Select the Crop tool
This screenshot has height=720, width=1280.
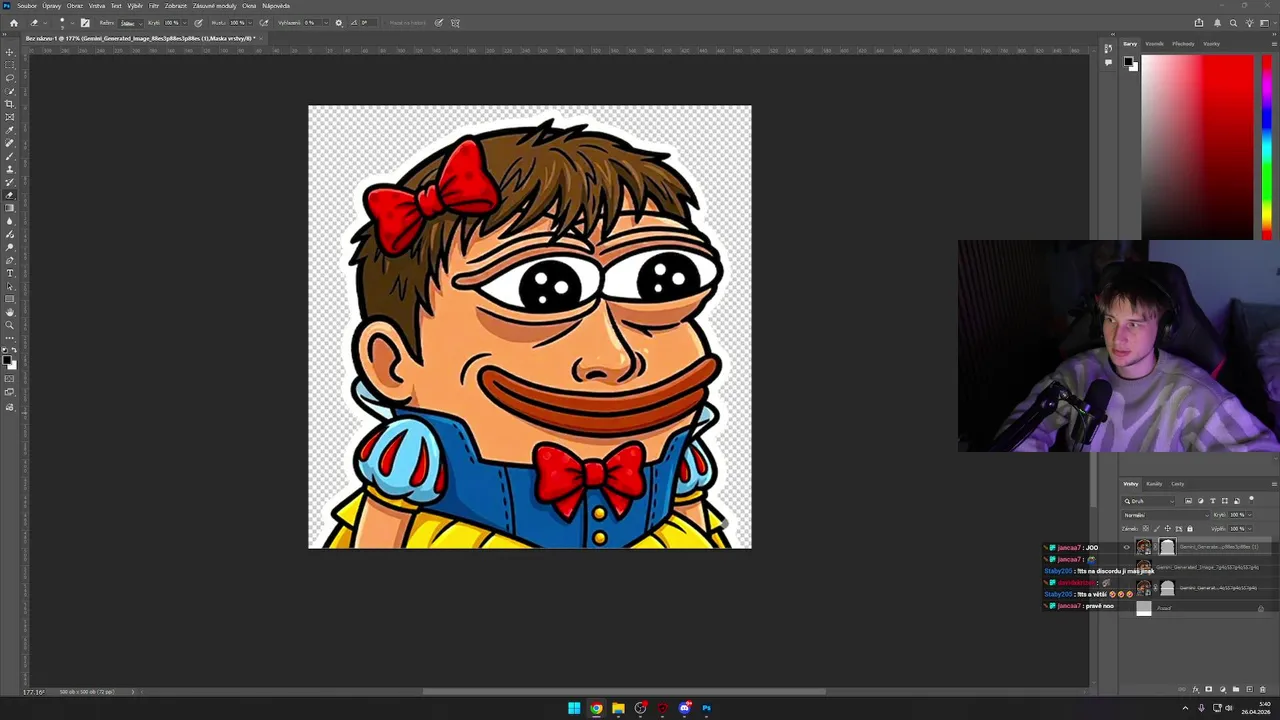(10, 103)
